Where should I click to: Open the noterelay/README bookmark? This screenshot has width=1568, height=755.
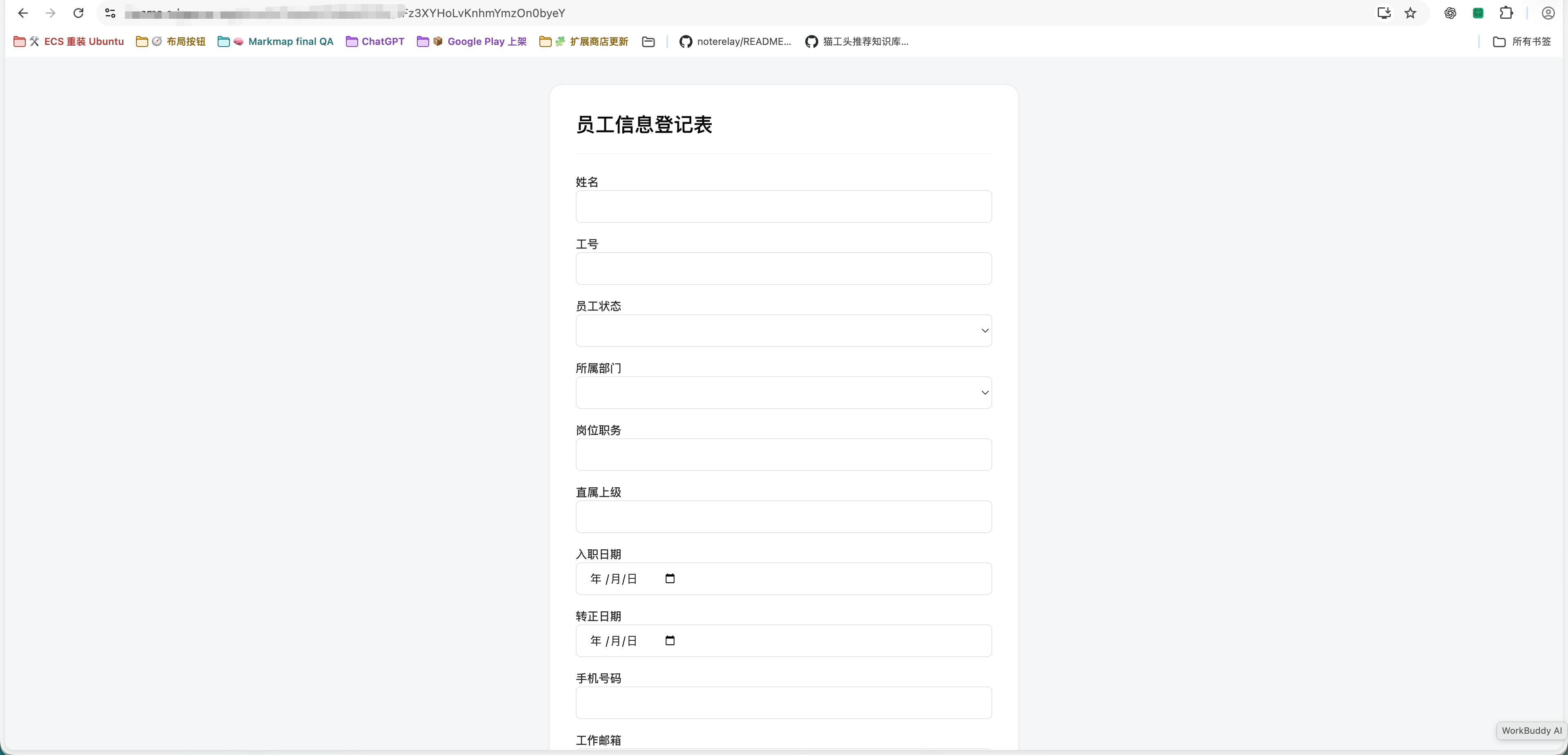pyautogui.click(x=735, y=41)
